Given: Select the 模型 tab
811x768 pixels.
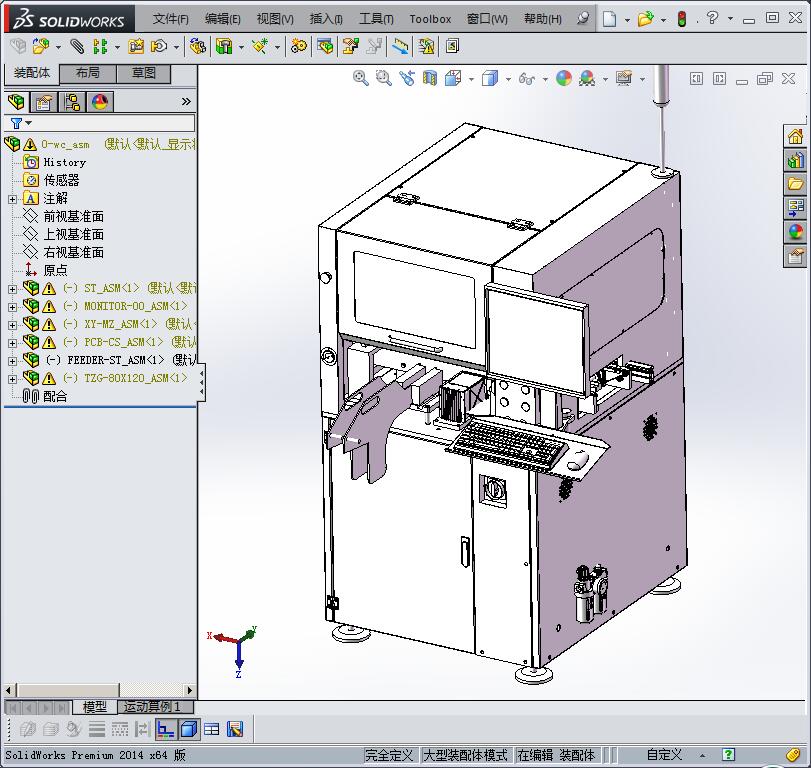Looking at the screenshot, I should tap(95, 706).
